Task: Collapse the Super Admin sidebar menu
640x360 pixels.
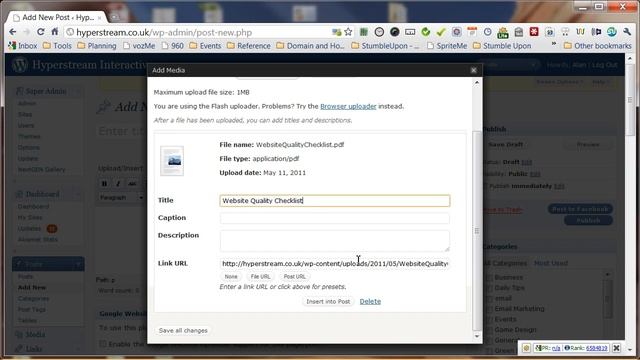Action: [x=78, y=91]
